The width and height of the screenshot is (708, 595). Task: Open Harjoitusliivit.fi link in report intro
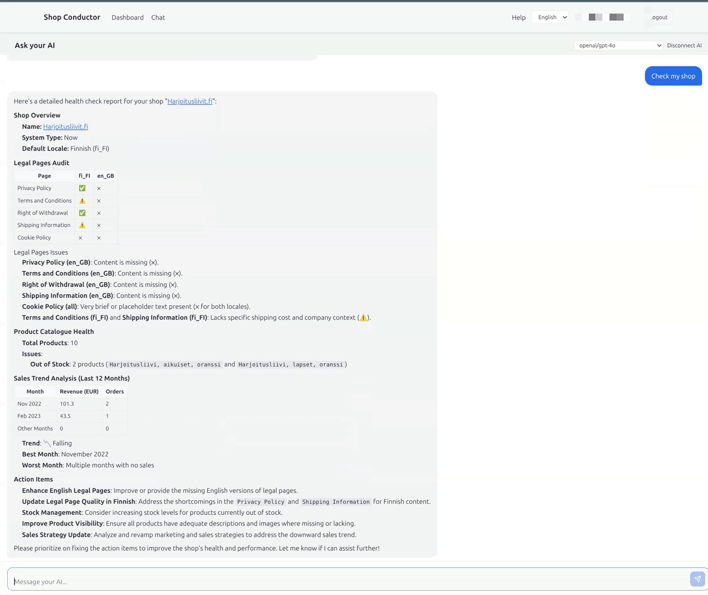click(x=190, y=101)
